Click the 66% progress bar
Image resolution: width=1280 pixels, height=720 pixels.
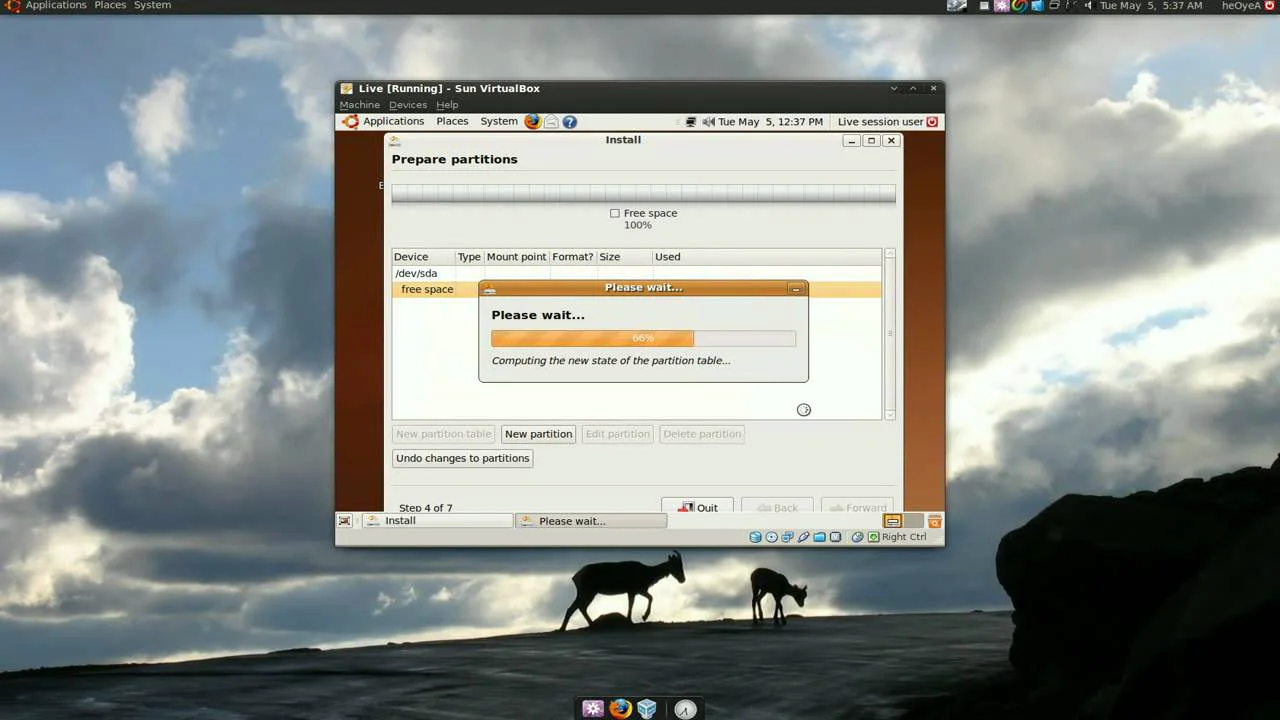pyautogui.click(x=643, y=338)
